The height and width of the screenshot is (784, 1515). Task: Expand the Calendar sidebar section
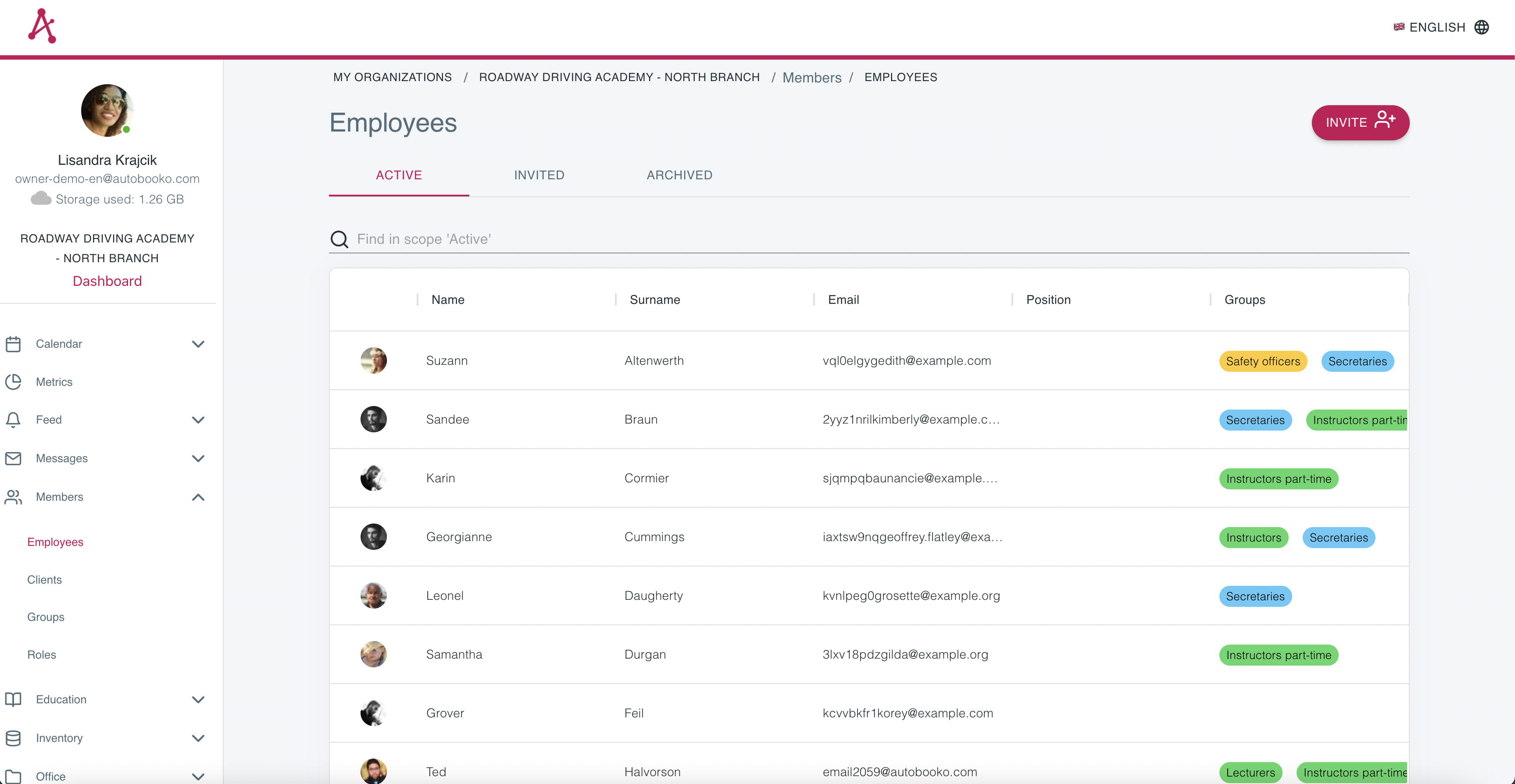click(198, 344)
